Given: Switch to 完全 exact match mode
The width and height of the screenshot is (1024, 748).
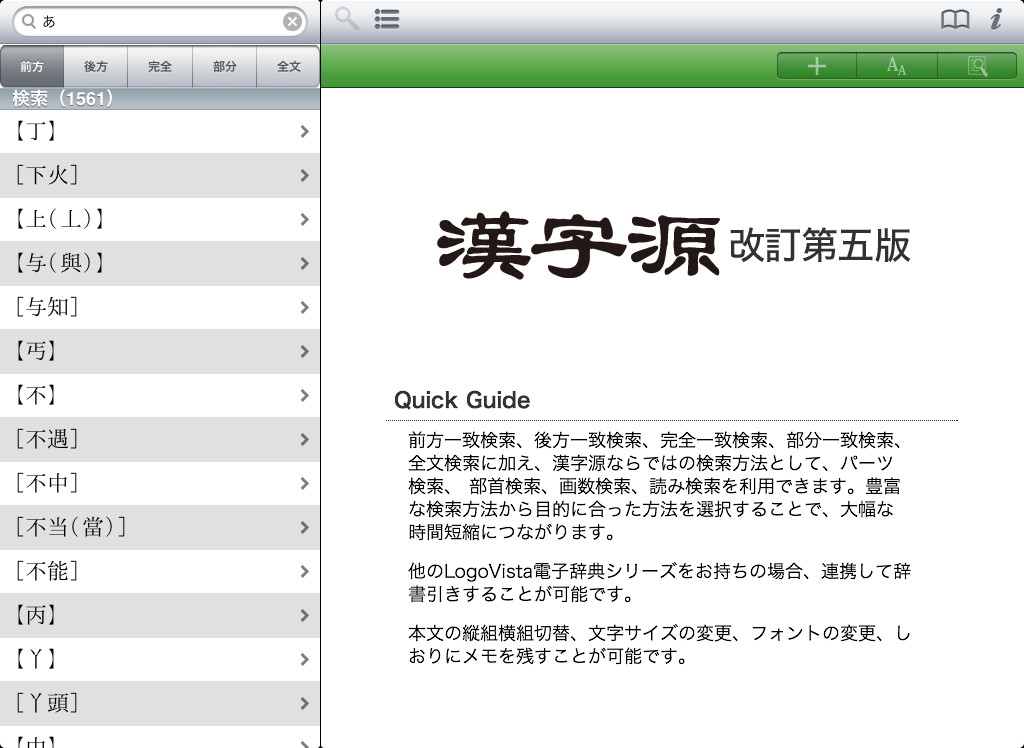Looking at the screenshot, I should click(160, 67).
